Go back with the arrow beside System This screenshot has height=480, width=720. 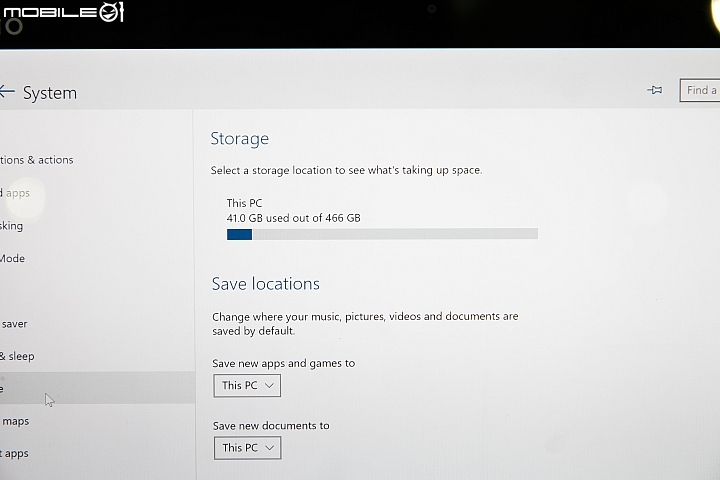click(x=7, y=91)
